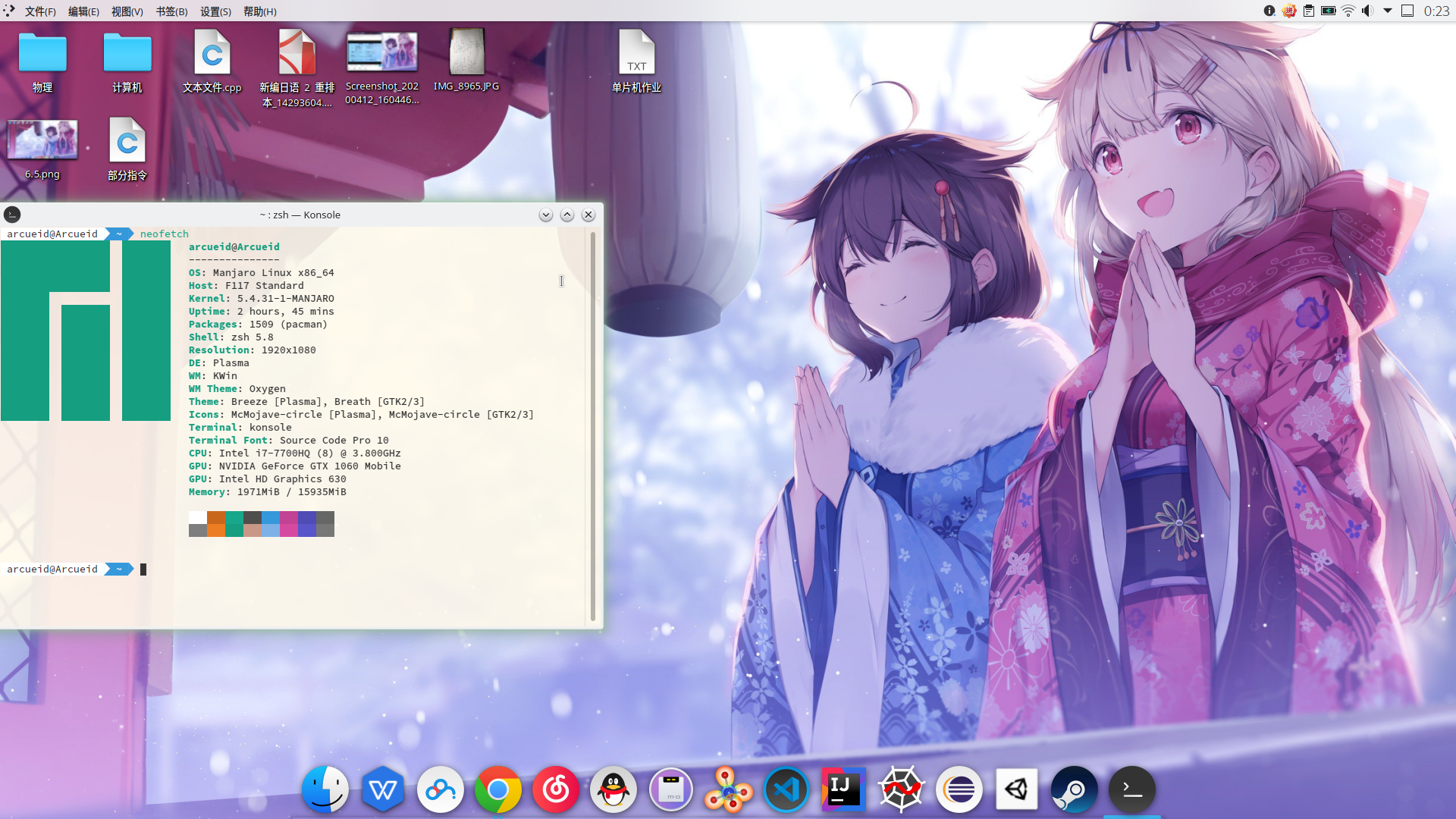Toggle the Wi-Fi network tray icon

click(x=1348, y=11)
